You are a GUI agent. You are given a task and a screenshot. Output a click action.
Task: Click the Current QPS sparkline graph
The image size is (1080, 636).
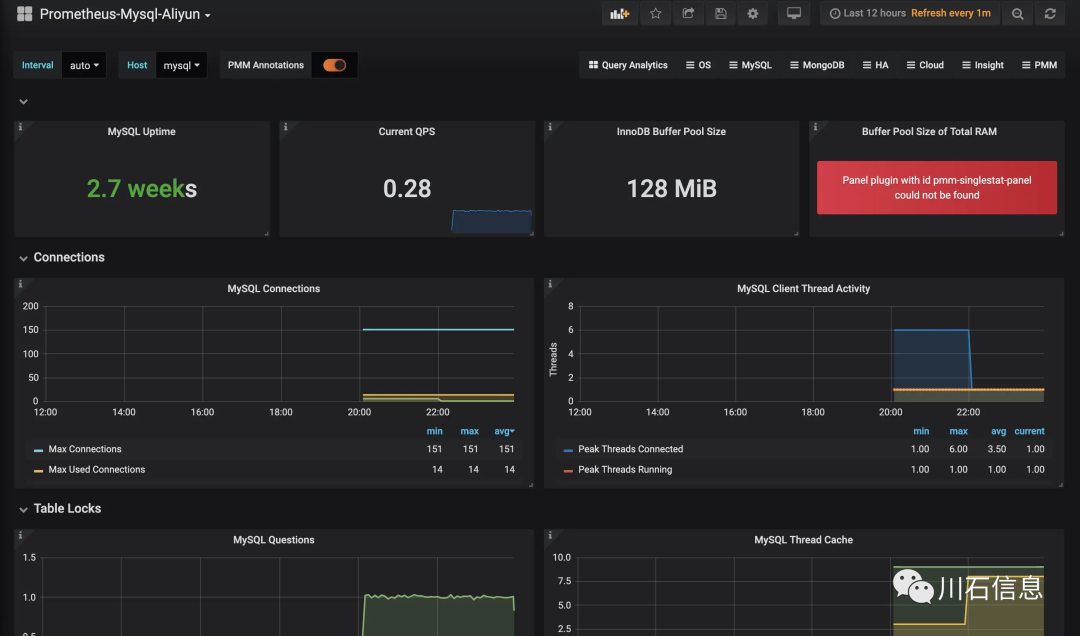click(x=492, y=220)
